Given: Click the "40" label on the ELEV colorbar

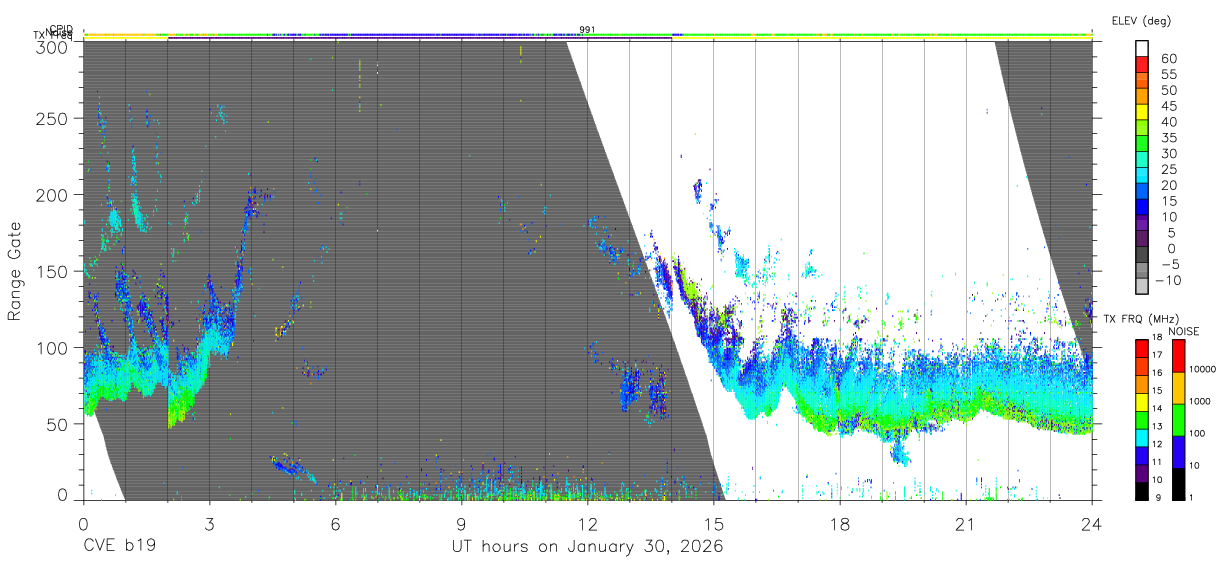Looking at the screenshot, I should pos(1169,122).
